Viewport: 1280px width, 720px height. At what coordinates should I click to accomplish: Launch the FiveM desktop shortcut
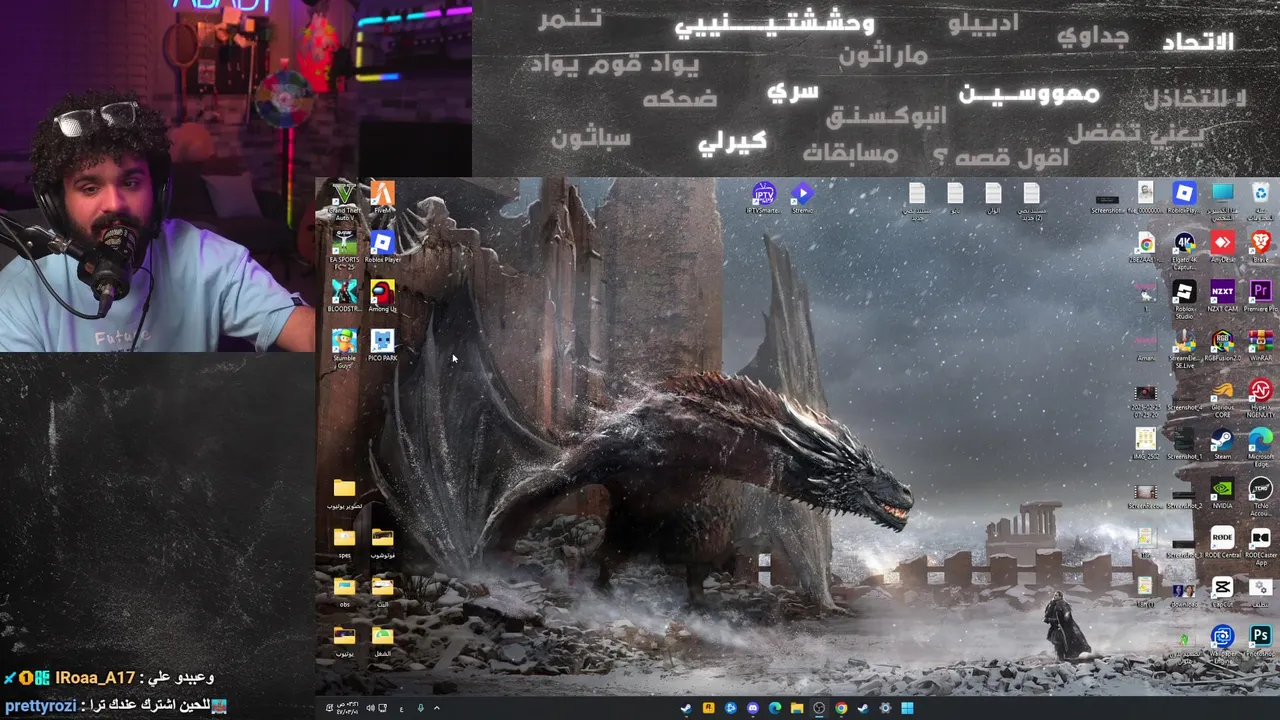[x=382, y=196]
